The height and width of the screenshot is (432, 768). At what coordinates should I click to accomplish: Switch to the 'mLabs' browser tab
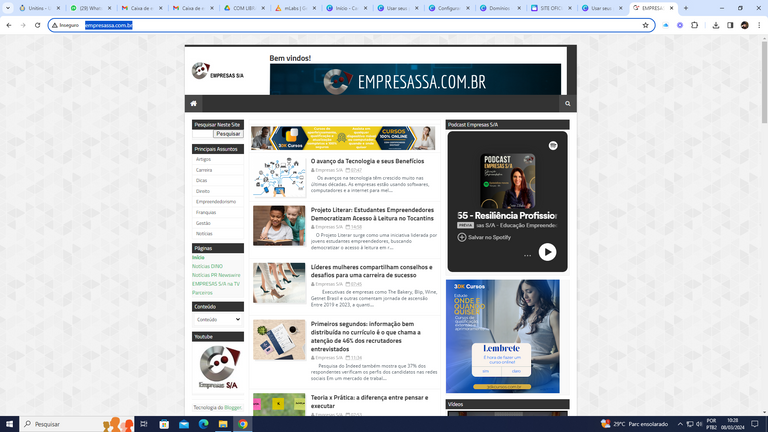pos(295,8)
